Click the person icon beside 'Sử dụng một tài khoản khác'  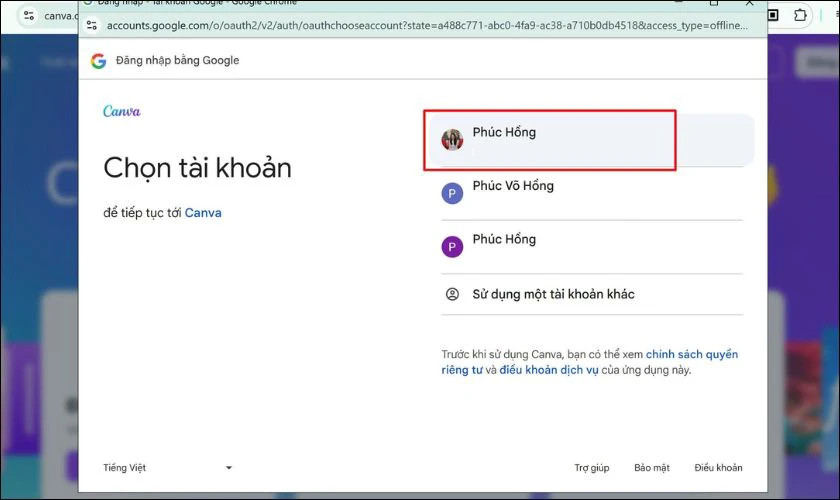[x=452, y=294]
